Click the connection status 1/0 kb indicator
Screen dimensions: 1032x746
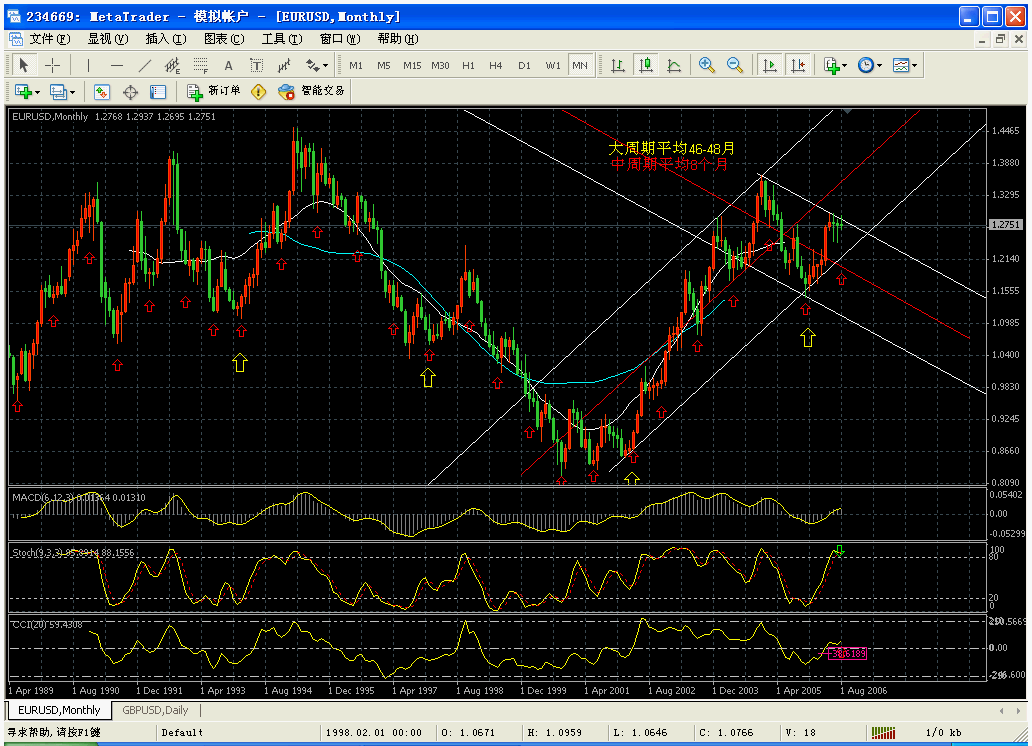(x=943, y=732)
